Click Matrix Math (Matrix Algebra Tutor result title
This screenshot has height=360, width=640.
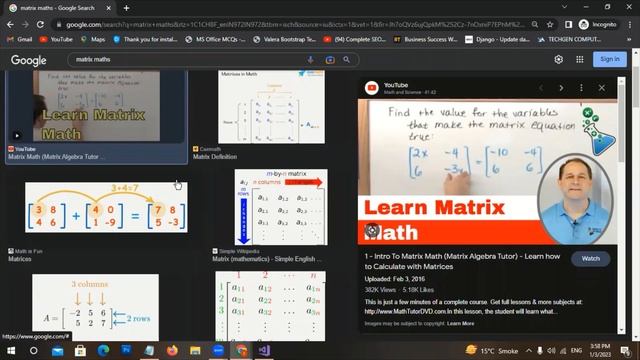(56, 157)
